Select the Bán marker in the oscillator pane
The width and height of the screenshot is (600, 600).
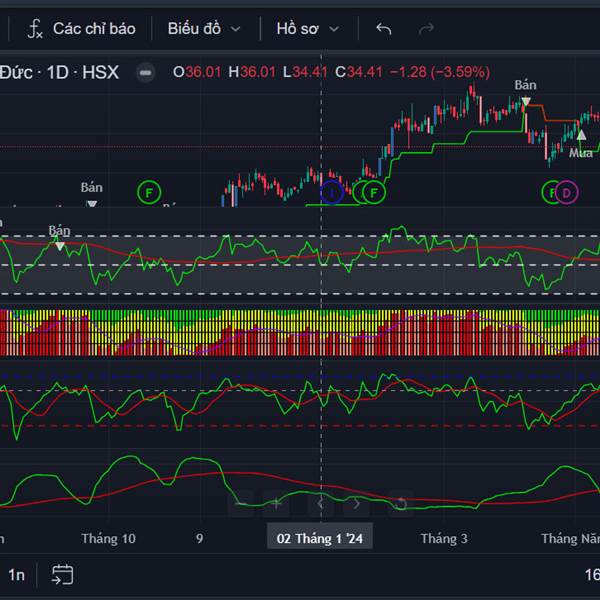[59, 236]
